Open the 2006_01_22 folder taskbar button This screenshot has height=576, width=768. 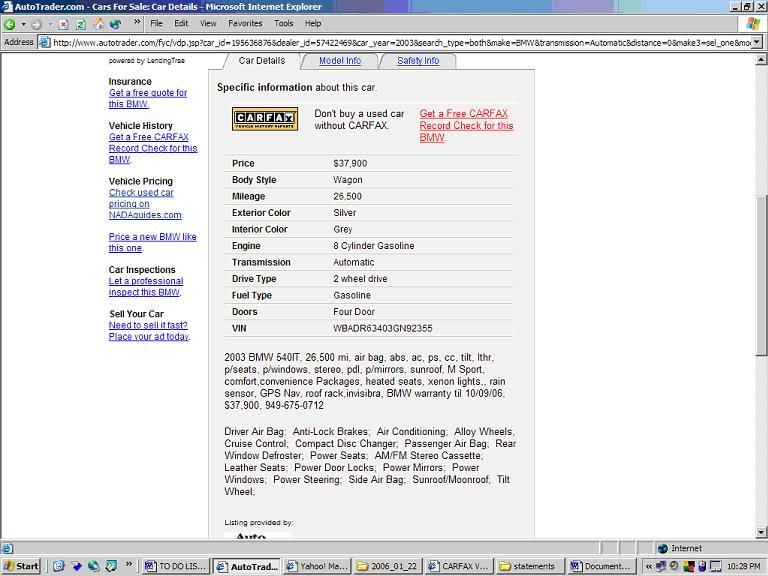[x=387, y=566]
